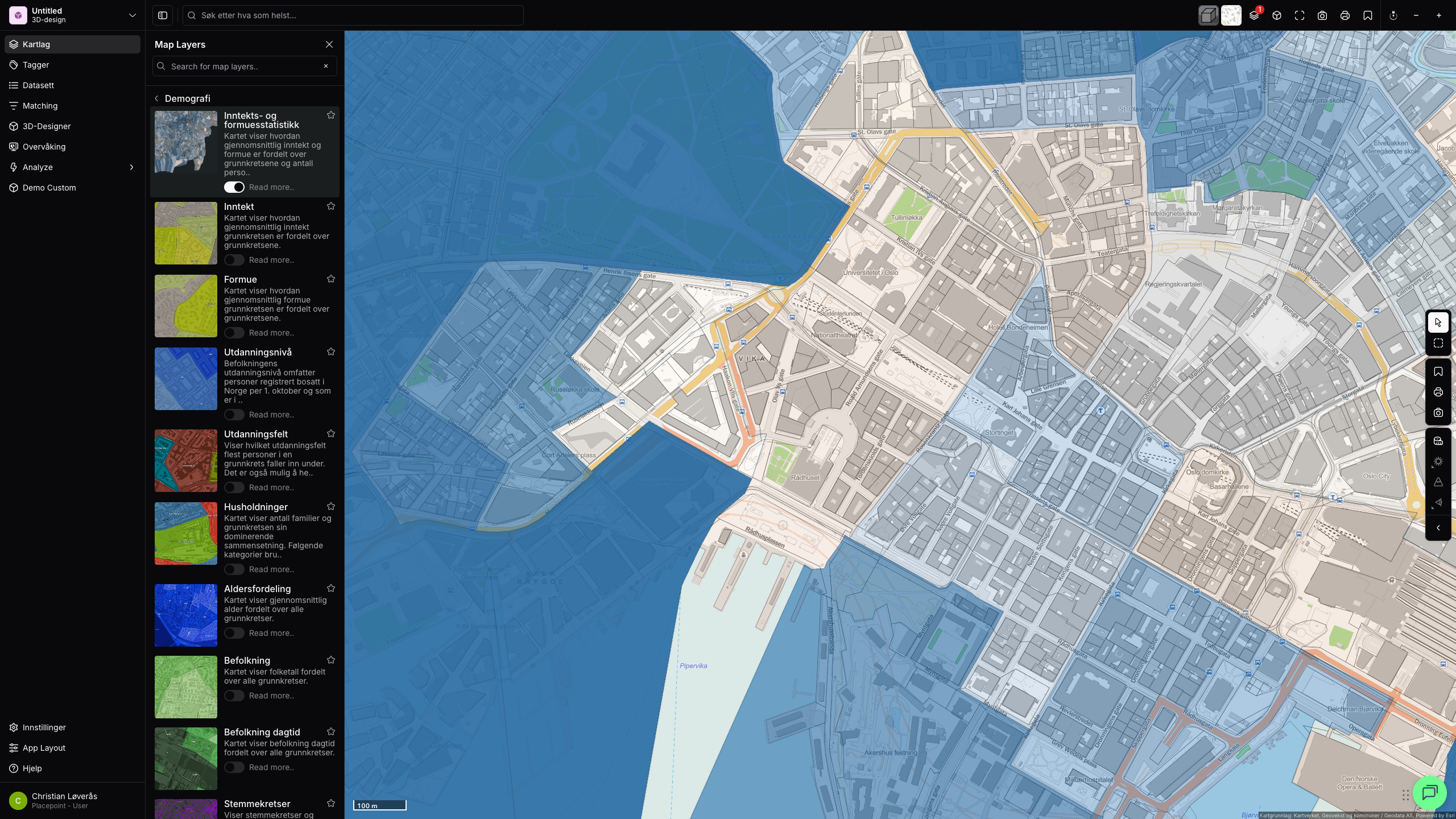Expand the Analyze submenu arrow
This screenshot has height=819, width=1456.
(131, 167)
